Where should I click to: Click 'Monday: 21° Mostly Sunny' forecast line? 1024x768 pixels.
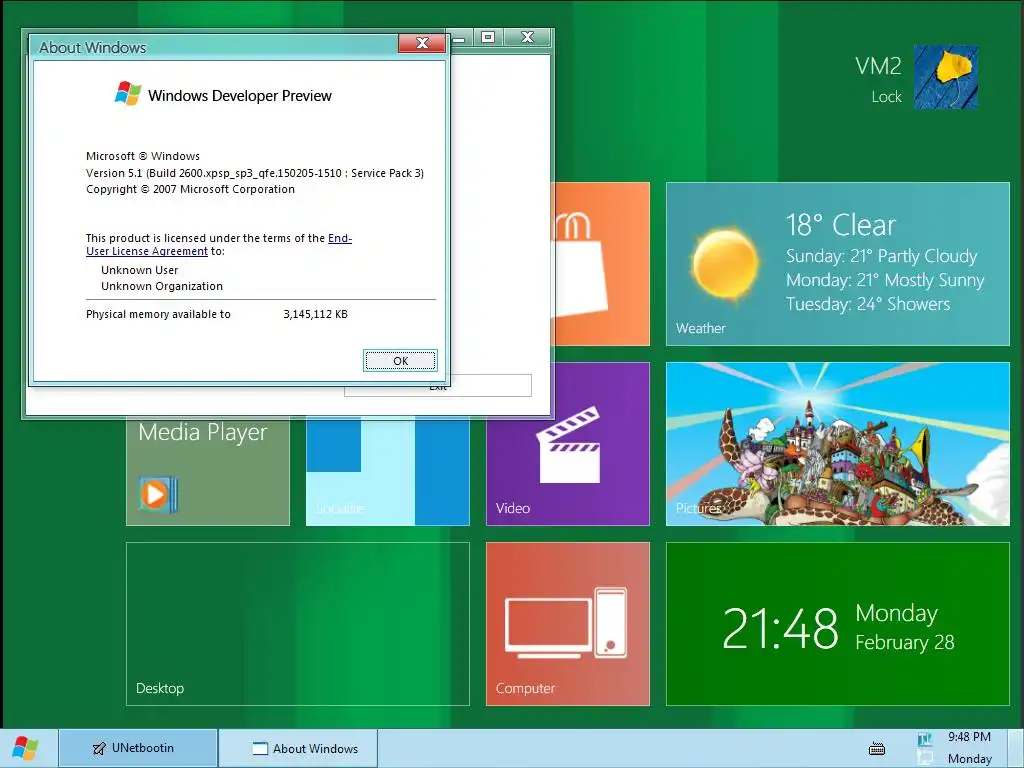point(885,280)
